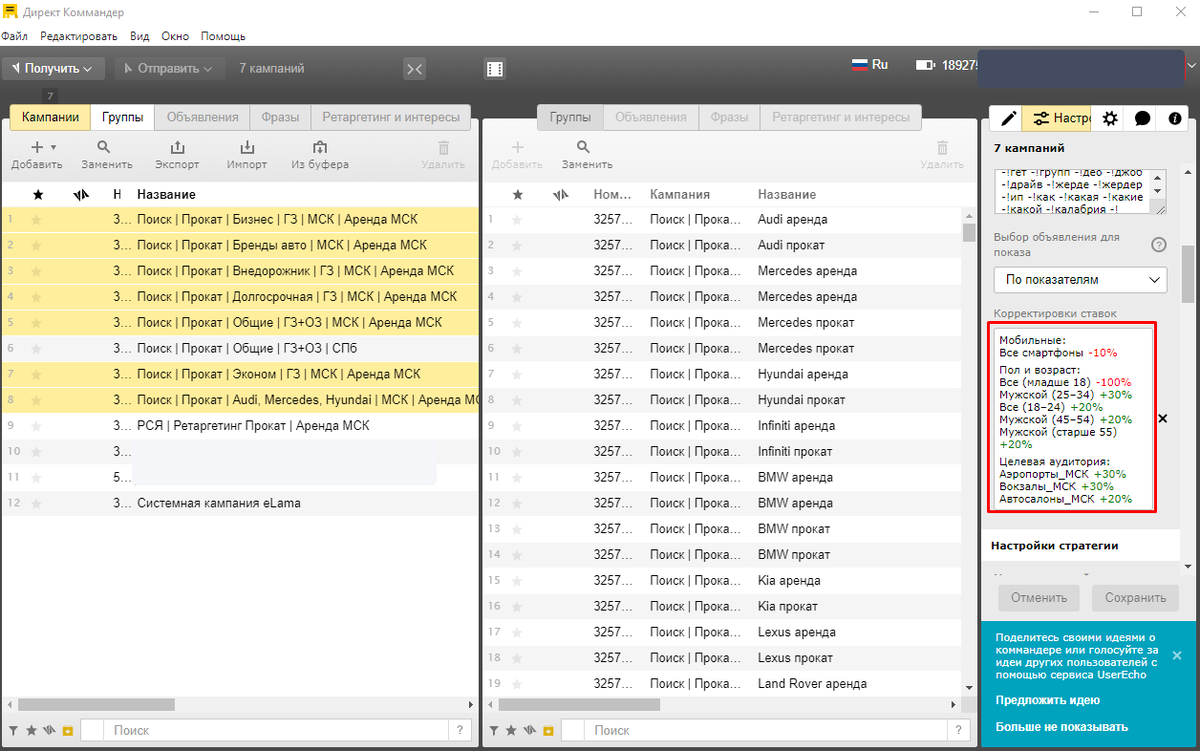This screenshot has height=751, width=1200.
Task: Open the Вид menu
Action: pyautogui.click(x=140, y=36)
